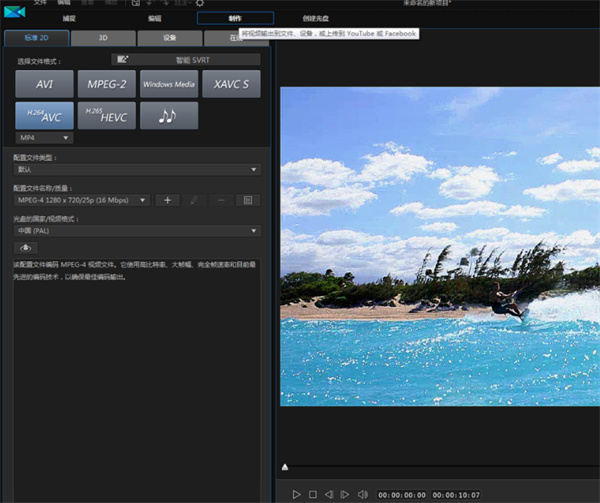Open the 中国 (PAL) video format dropdown

click(136, 230)
